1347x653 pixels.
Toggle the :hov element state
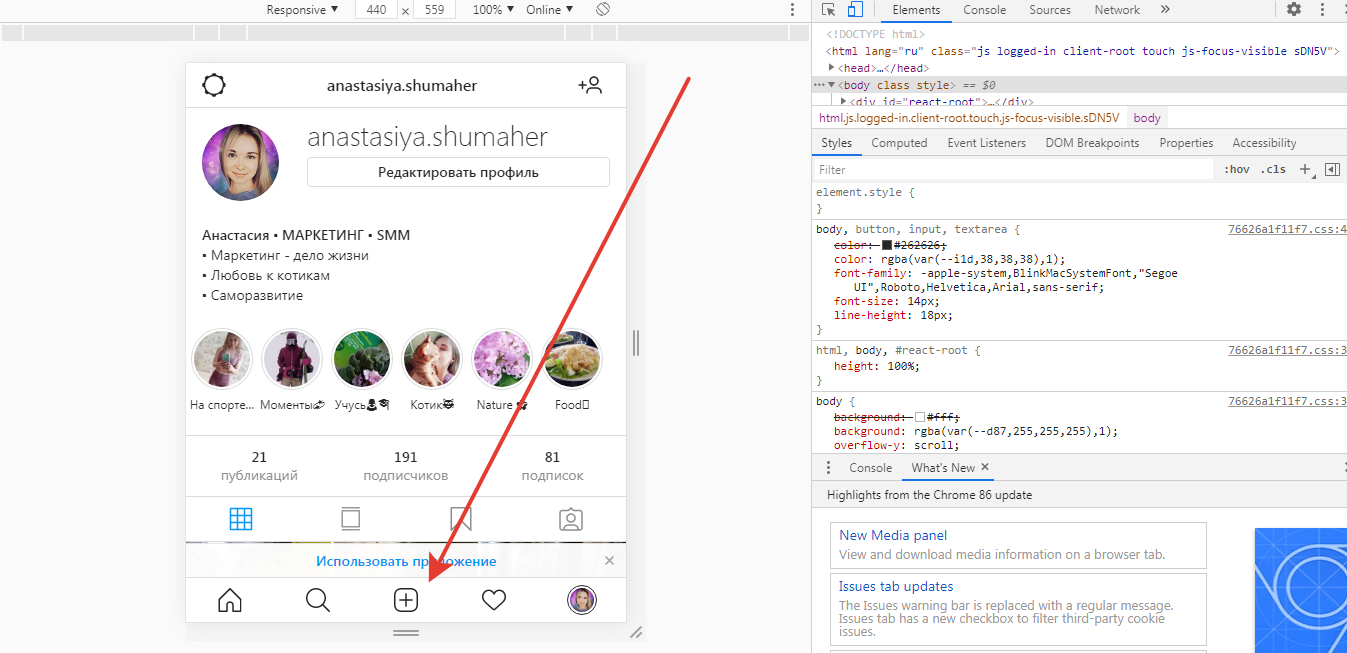pos(1237,170)
